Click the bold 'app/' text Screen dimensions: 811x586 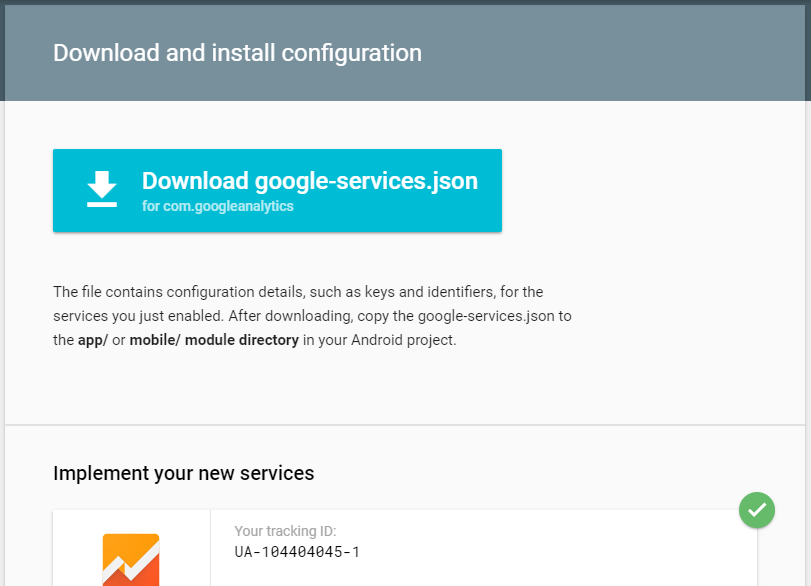tap(93, 340)
